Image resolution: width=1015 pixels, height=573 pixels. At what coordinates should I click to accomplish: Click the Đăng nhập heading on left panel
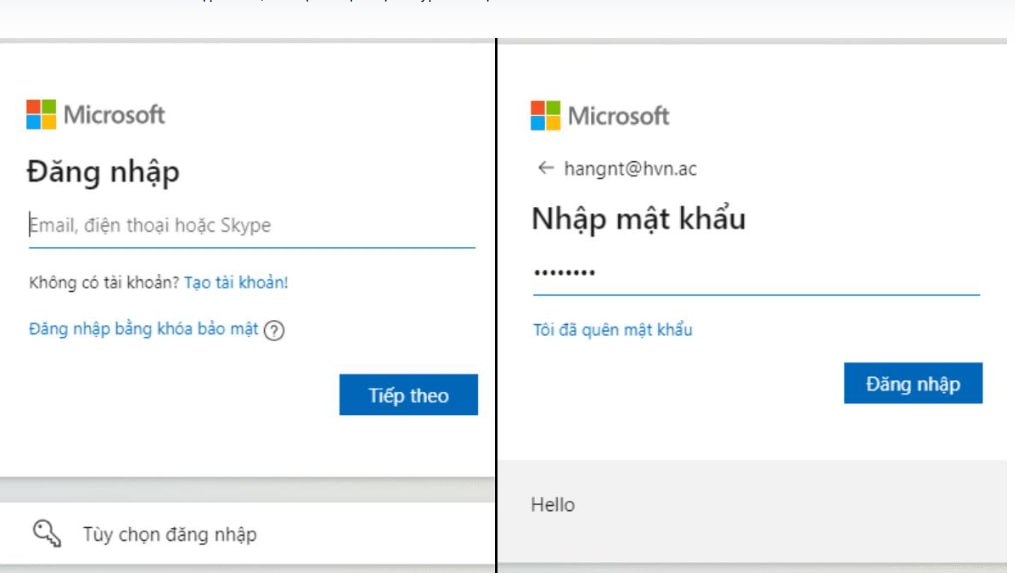[x=103, y=172]
